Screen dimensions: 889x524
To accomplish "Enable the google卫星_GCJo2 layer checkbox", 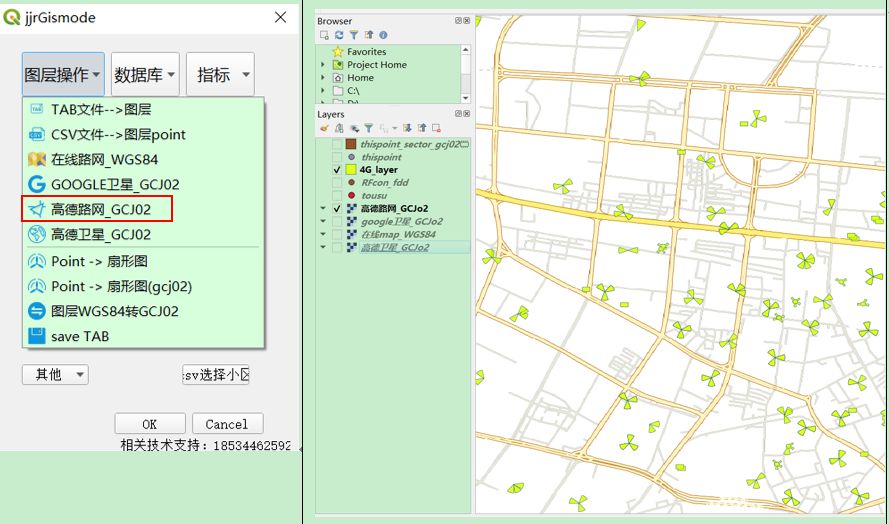I will 337,222.
